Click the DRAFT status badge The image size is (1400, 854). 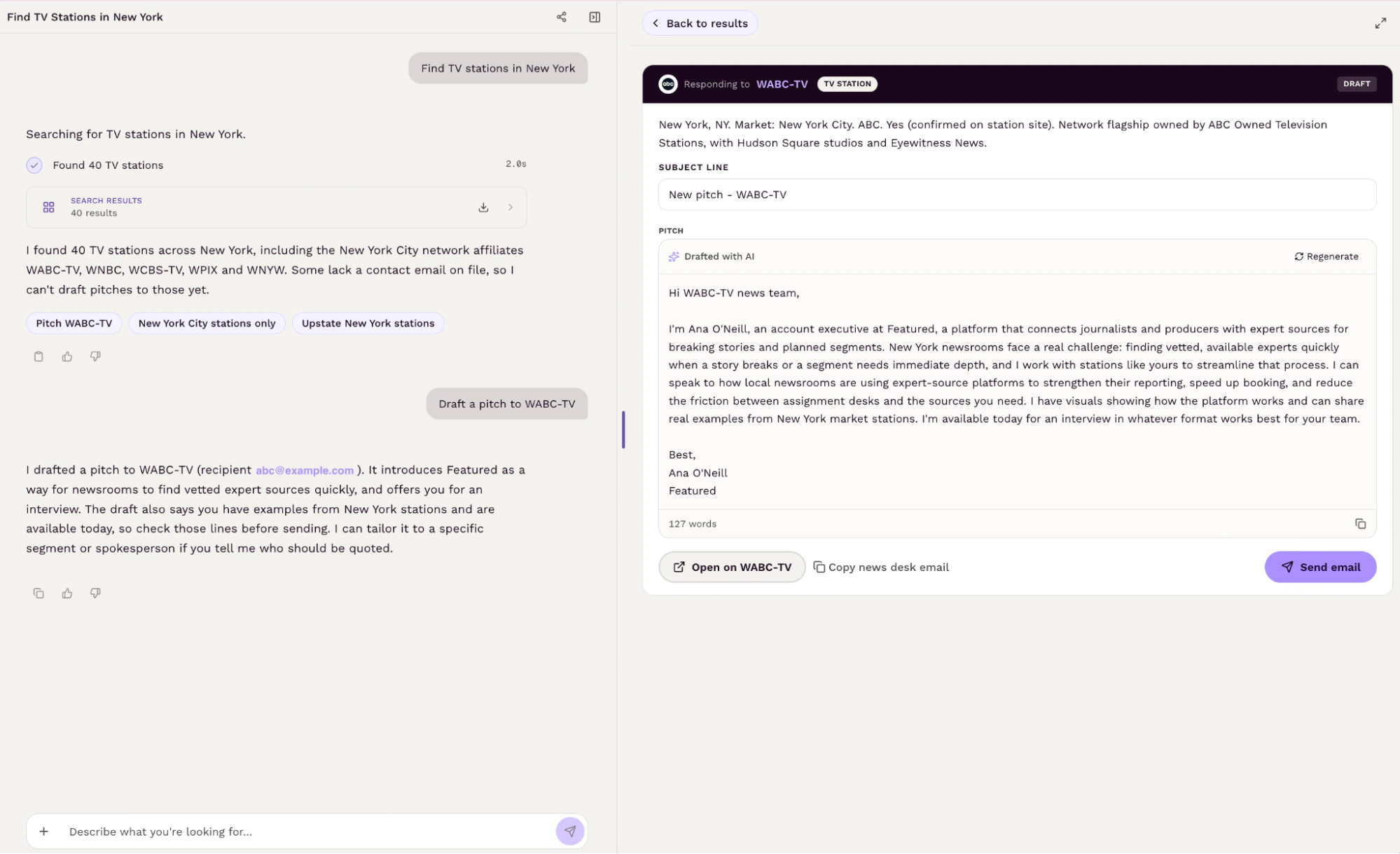1356,84
